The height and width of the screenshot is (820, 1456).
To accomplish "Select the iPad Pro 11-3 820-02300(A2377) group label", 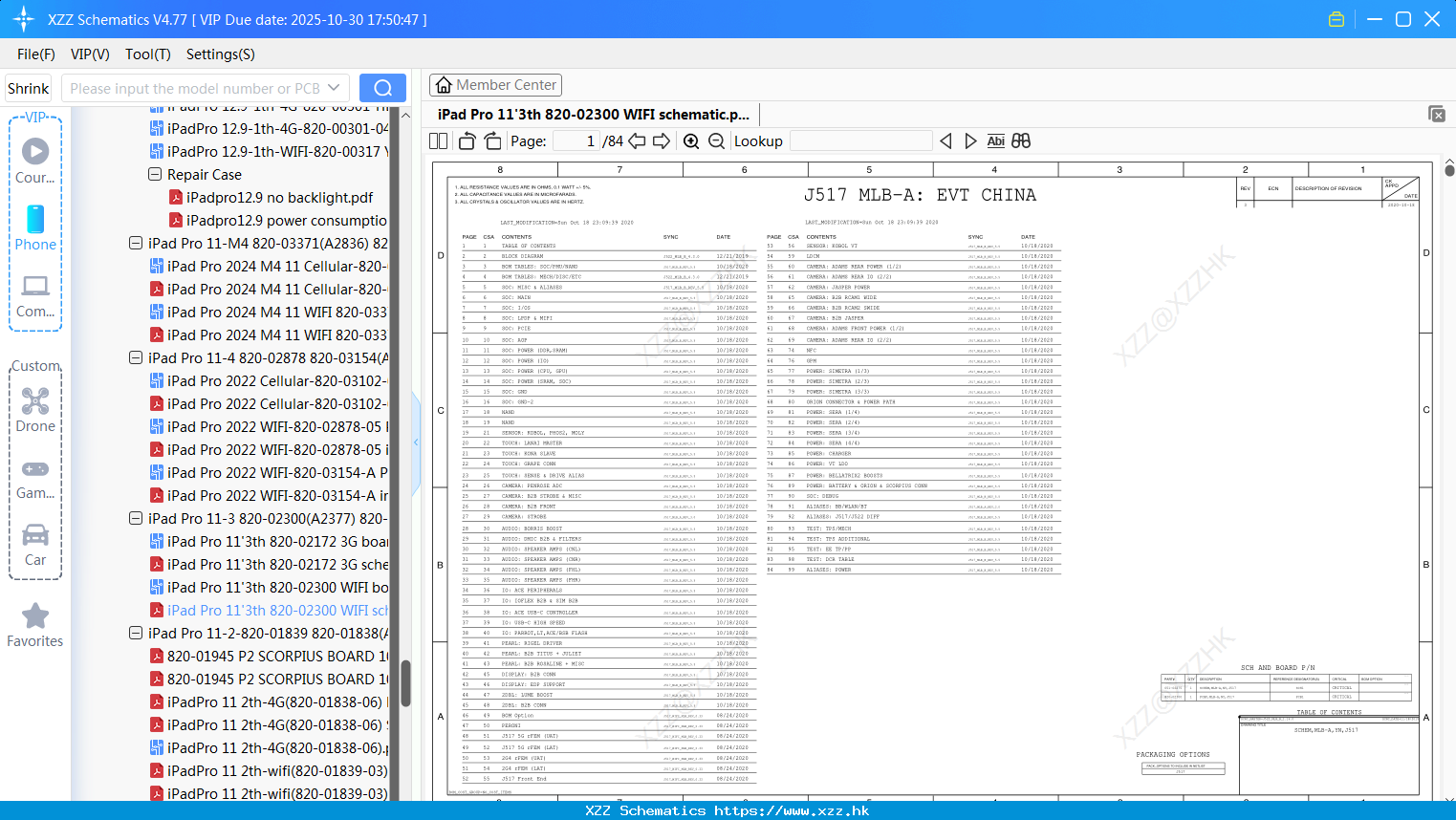I will point(268,518).
